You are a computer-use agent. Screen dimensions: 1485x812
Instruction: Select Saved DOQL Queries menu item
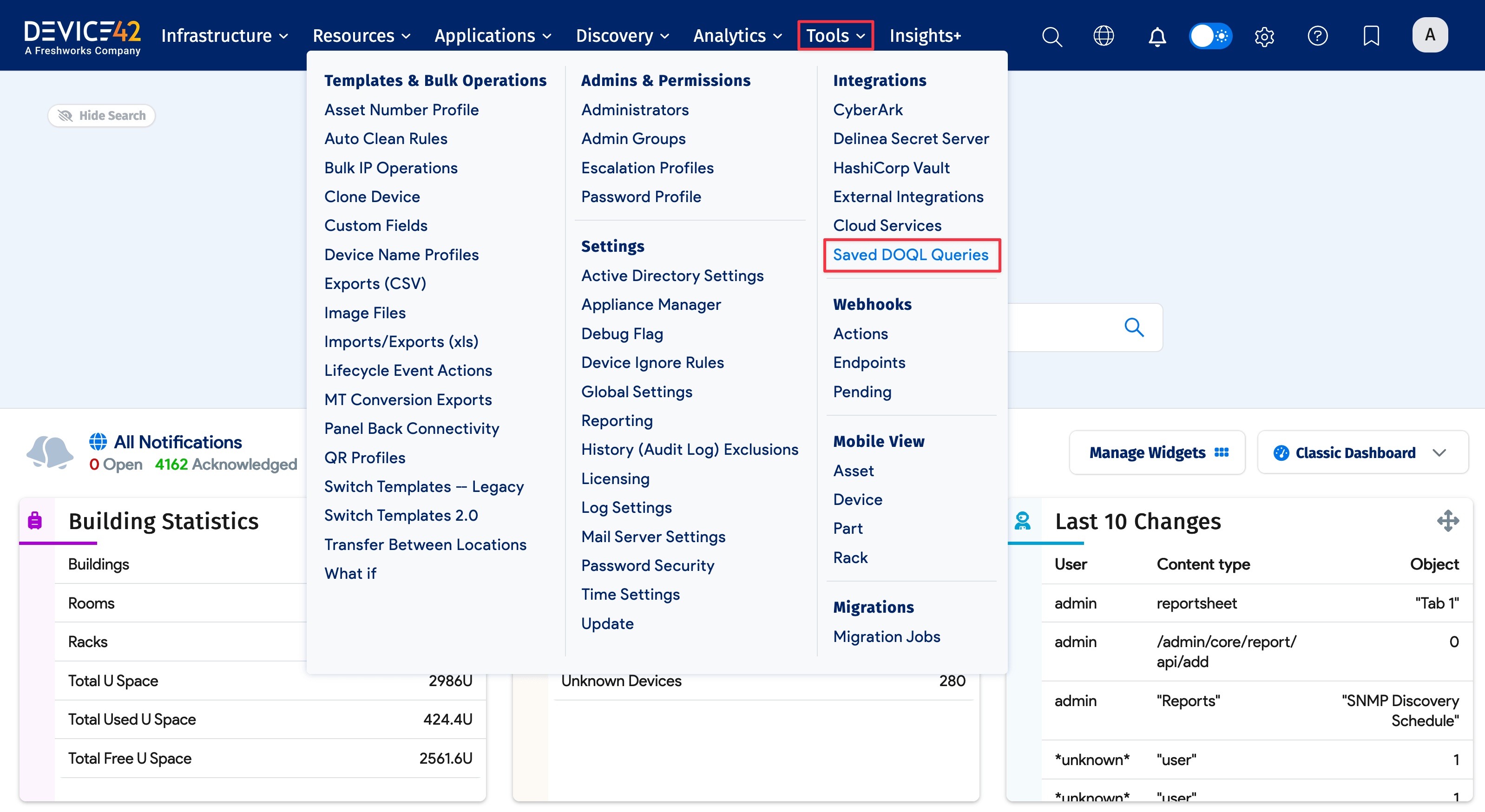[910, 255]
